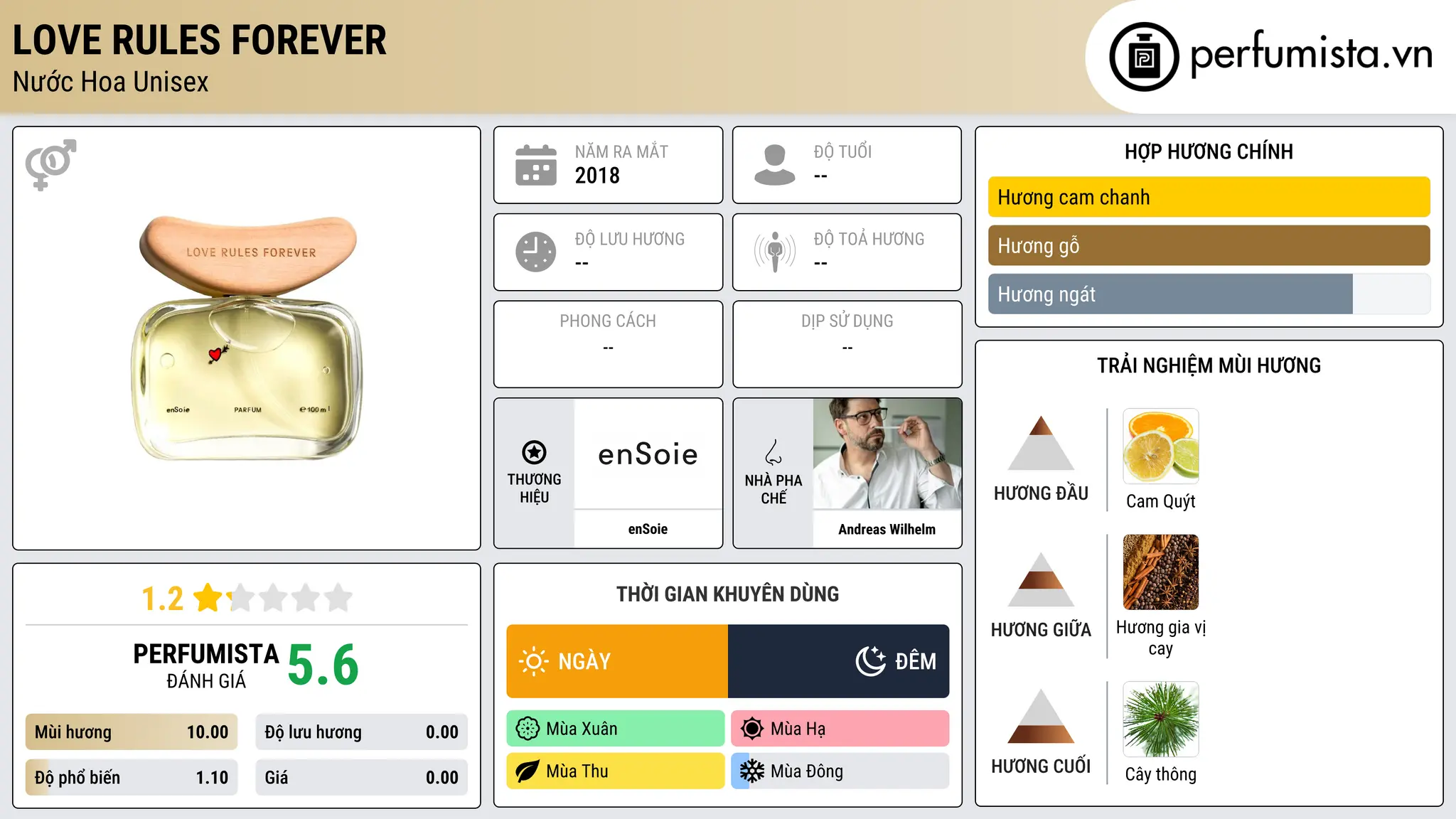1456x819 pixels.
Task: Click the sun icon in the Ngày block
Action: click(x=533, y=661)
